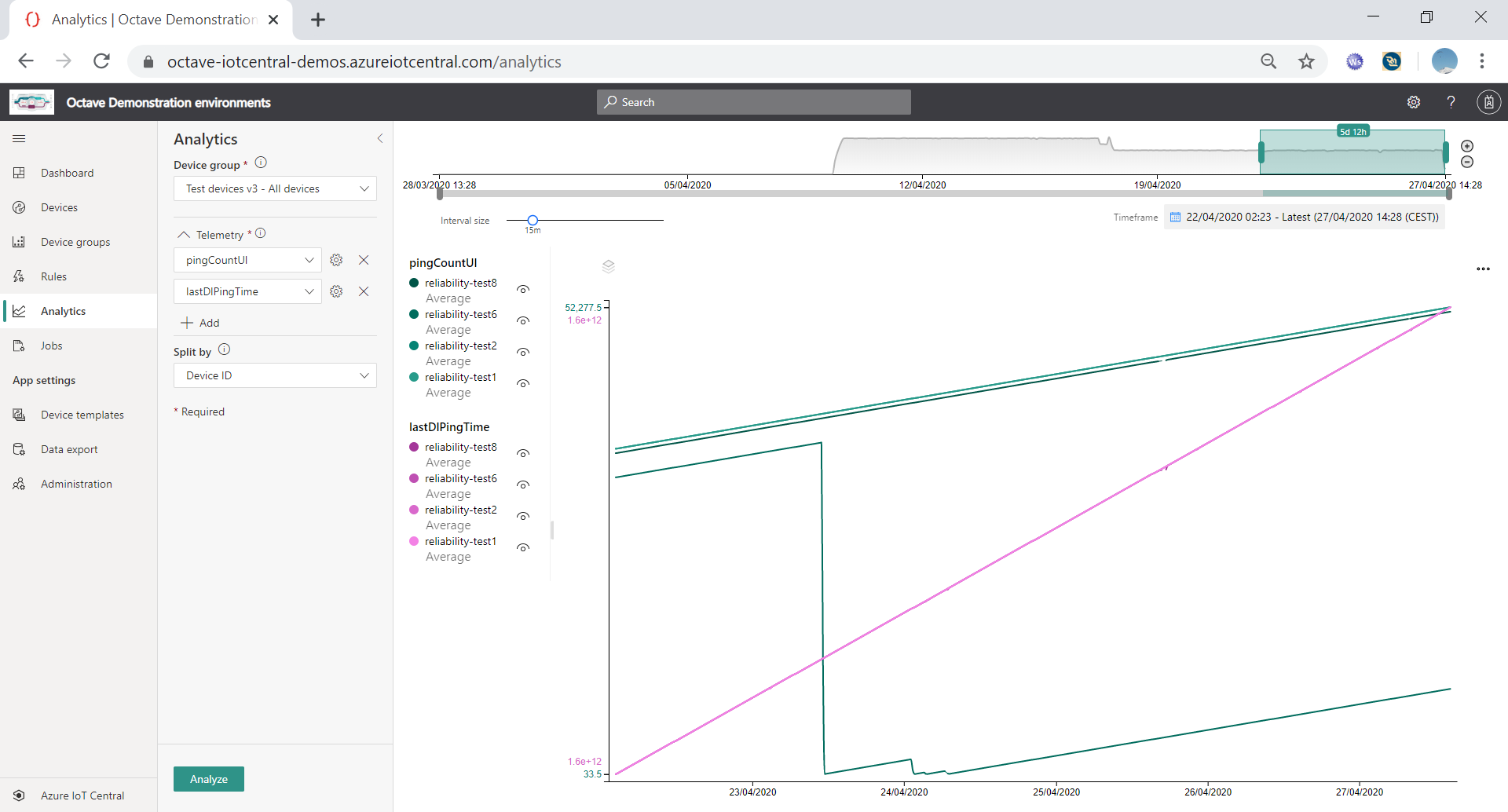Screen dimensions: 1508x812
Task: Click the browser address bar
Action: (x=691, y=61)
